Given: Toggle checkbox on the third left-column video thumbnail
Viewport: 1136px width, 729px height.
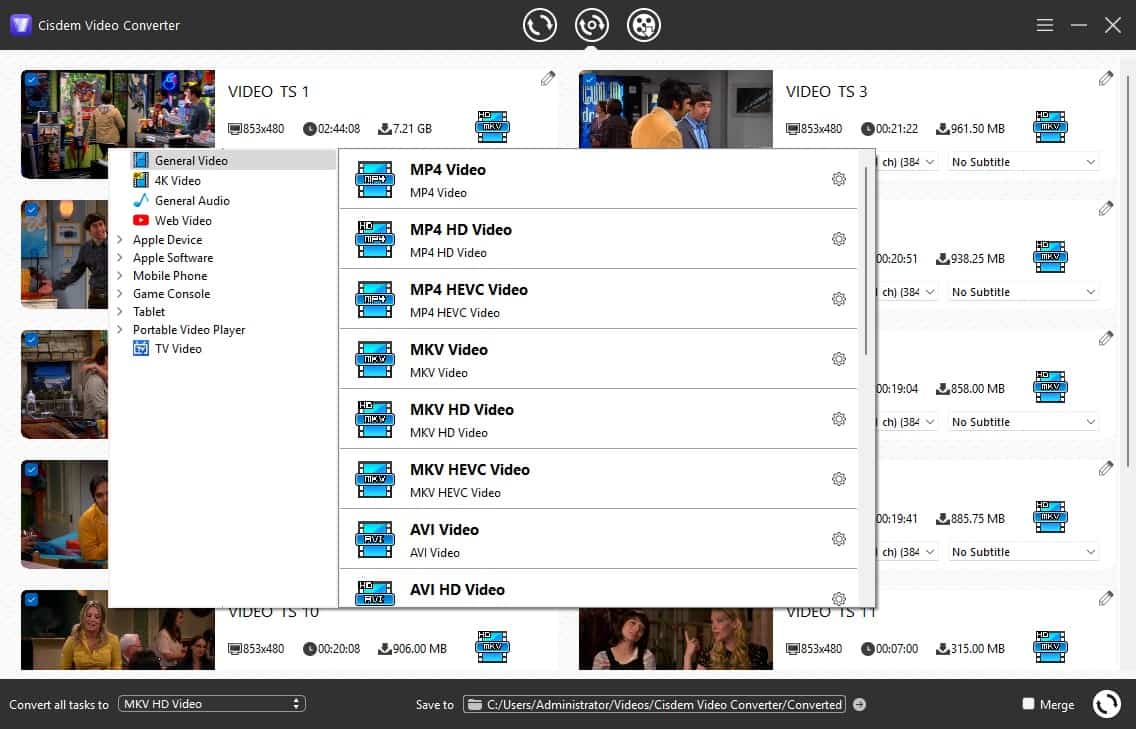Looking at the screenshot, I should [32, 339].
